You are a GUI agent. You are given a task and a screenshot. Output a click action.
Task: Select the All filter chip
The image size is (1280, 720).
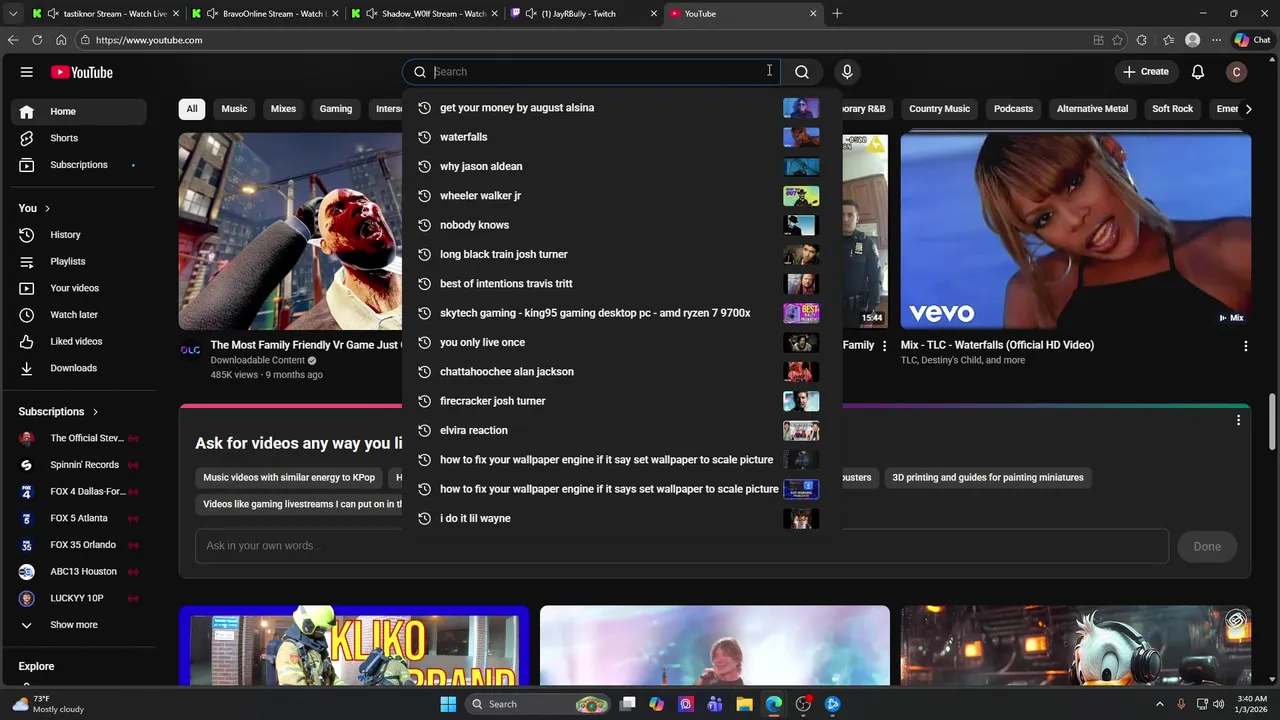(x=192, y=109)
